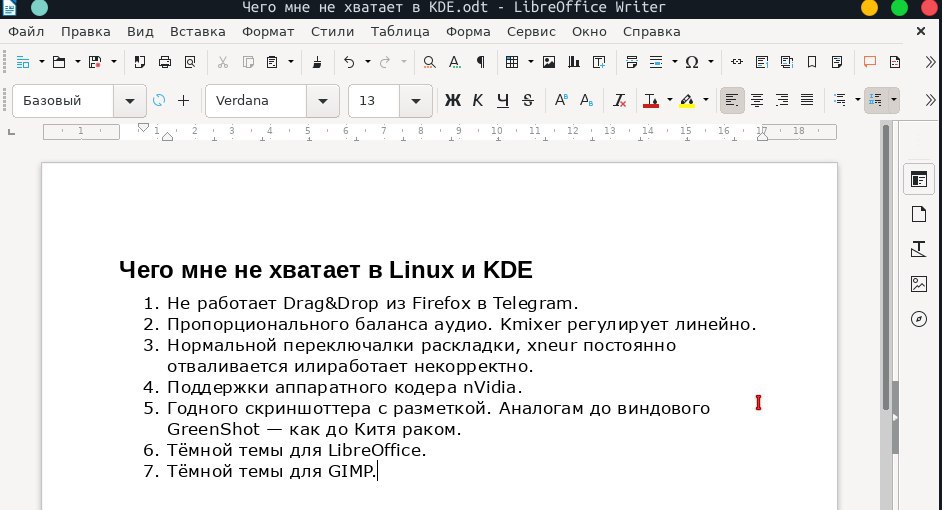Open highlight color palette arrow

[705, 100]
